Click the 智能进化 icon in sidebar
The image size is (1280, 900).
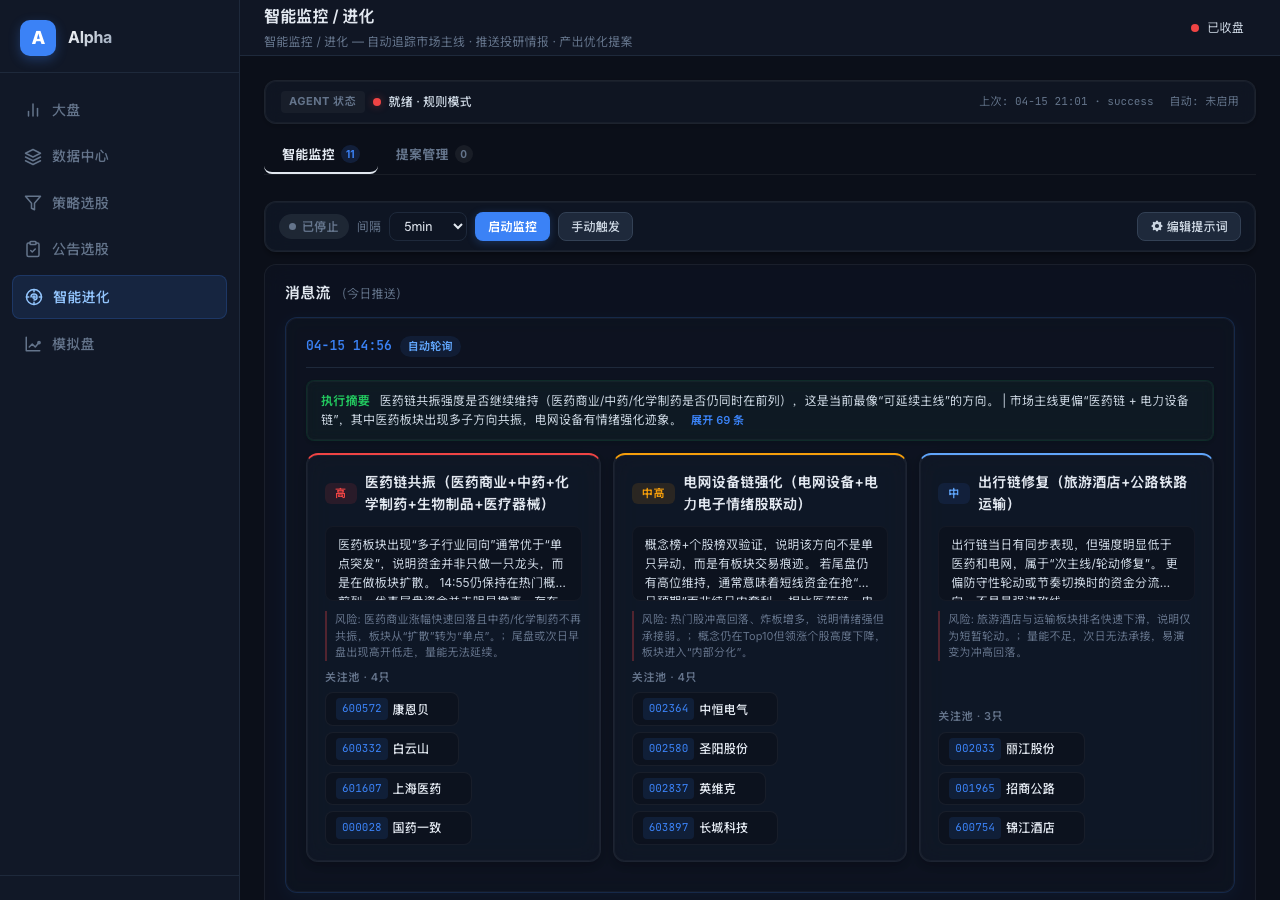pos(34,297)
